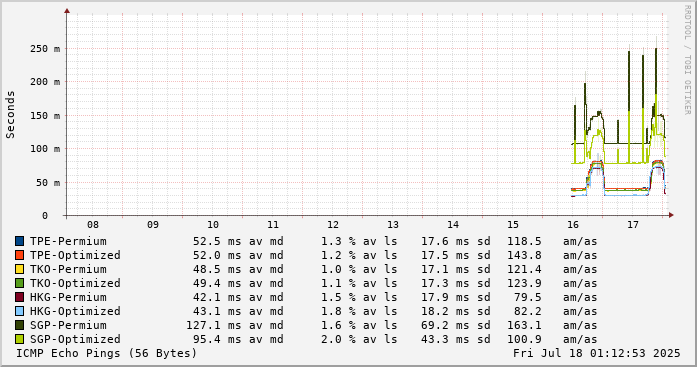Click the 17 hour mark on the x-axis
Image resolution: width=697 pixels, height=367 pixels.
coord(633,225)
